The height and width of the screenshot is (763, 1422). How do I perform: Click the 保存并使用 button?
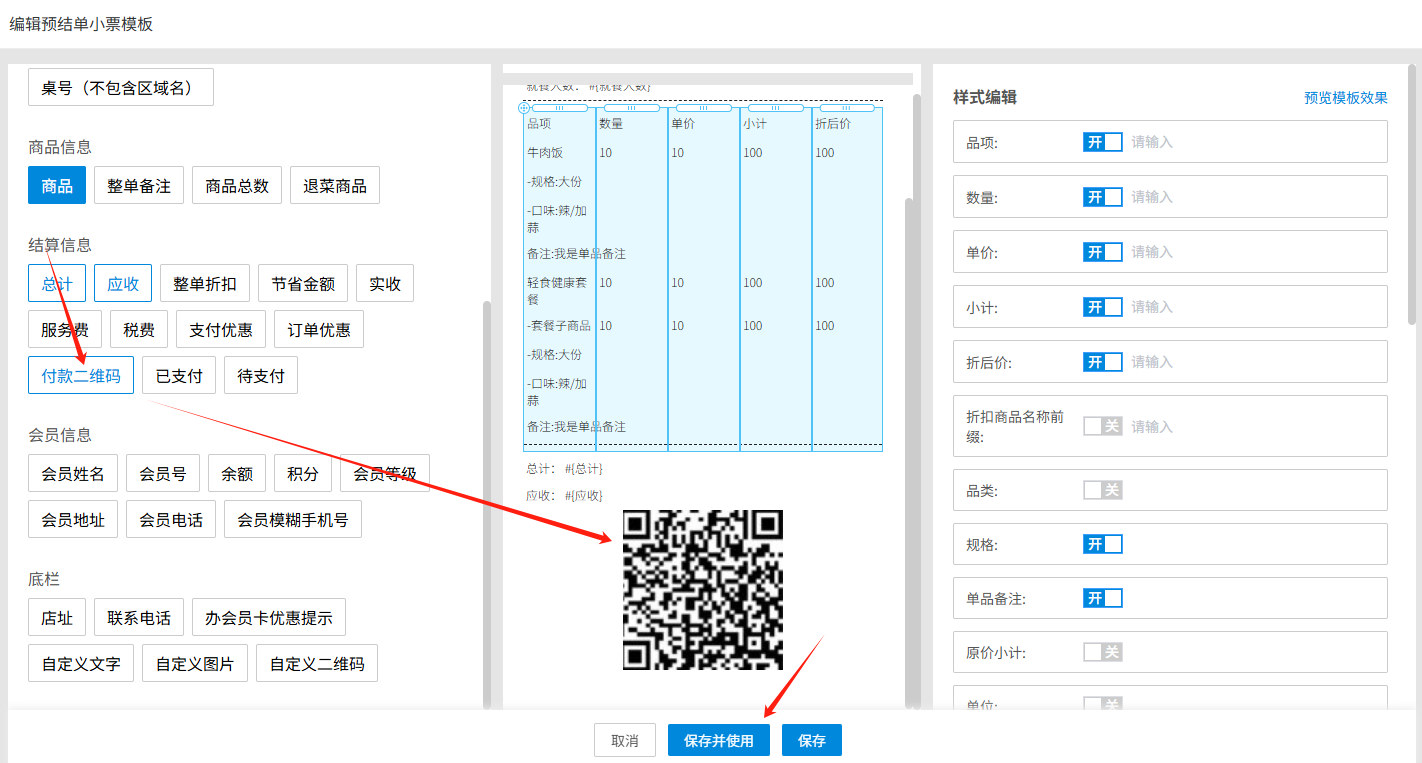719,741
